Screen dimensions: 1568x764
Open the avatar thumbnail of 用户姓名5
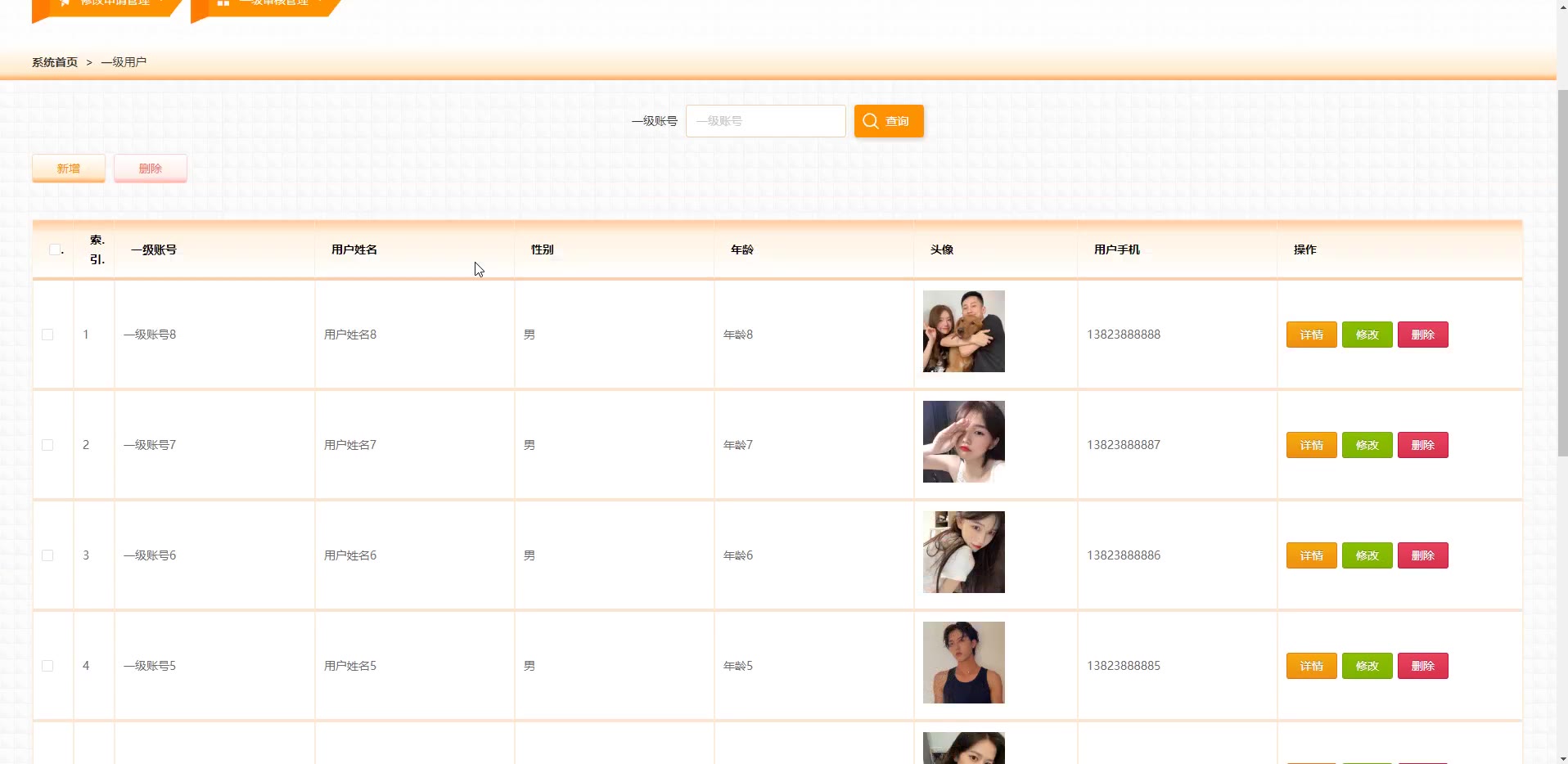pyautogui.click(x=964, y=663)
